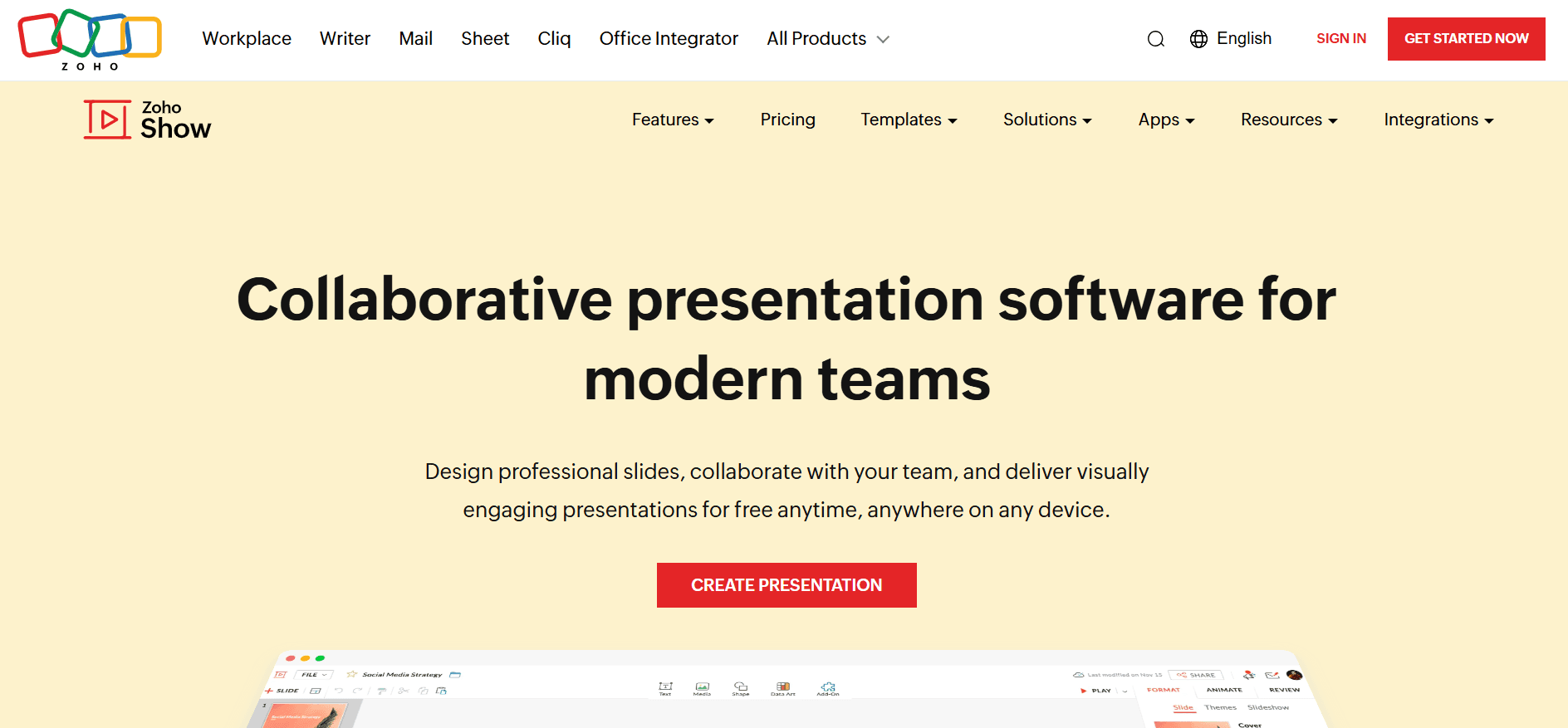1568x728 pixels.
Task: Go to Cliq in top nav
Action: tap(554, 39)
